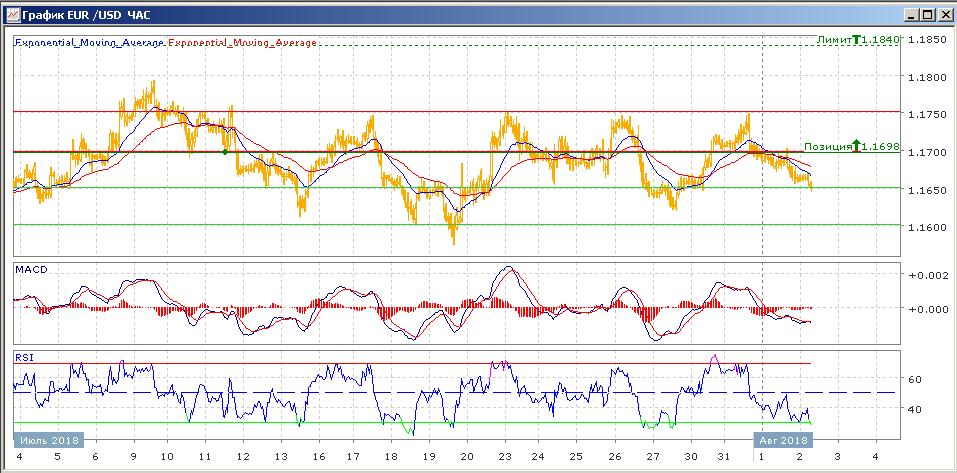
Task: Click the Июль 2018 month label
Action: 49,439
